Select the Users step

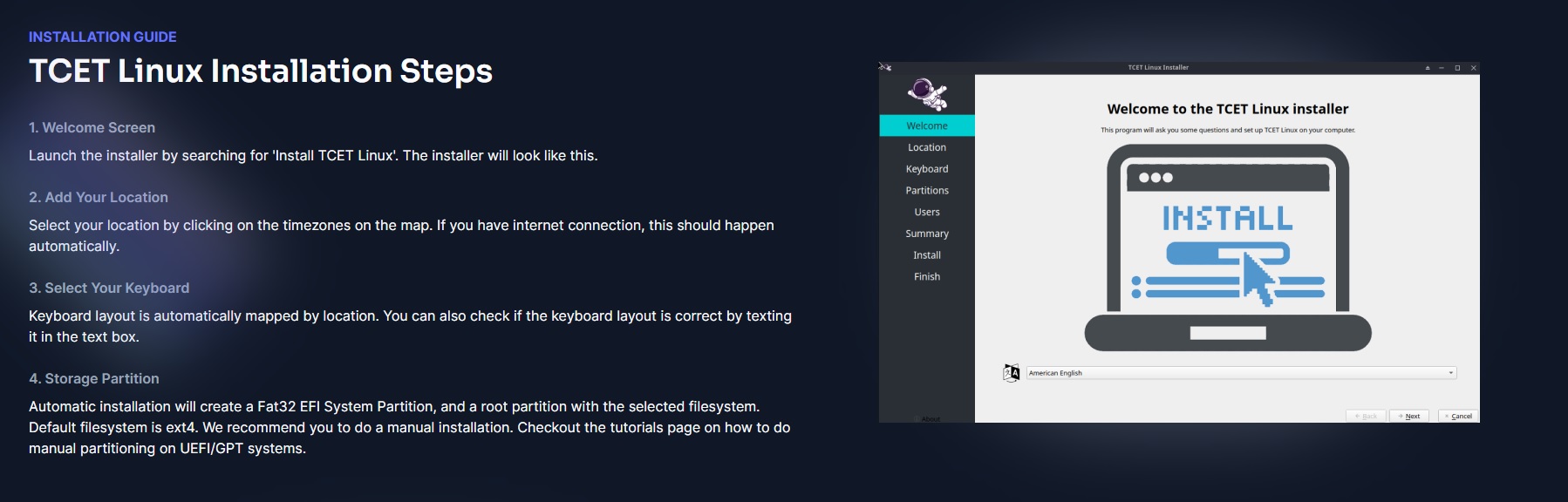point(926,212)
